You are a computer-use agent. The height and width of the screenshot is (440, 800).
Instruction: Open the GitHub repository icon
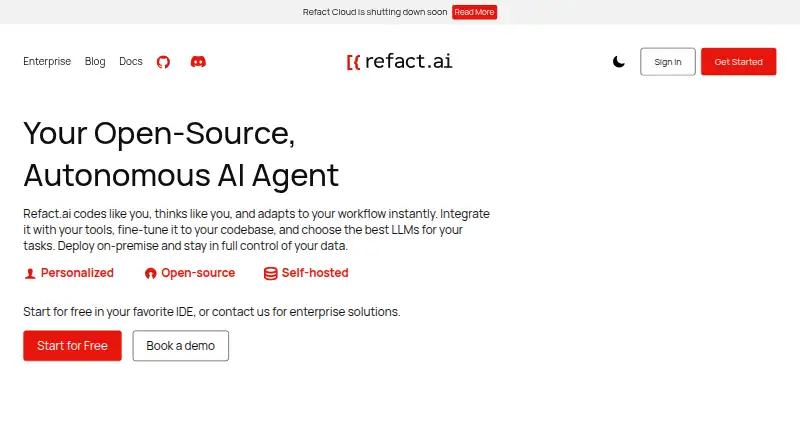163,62
